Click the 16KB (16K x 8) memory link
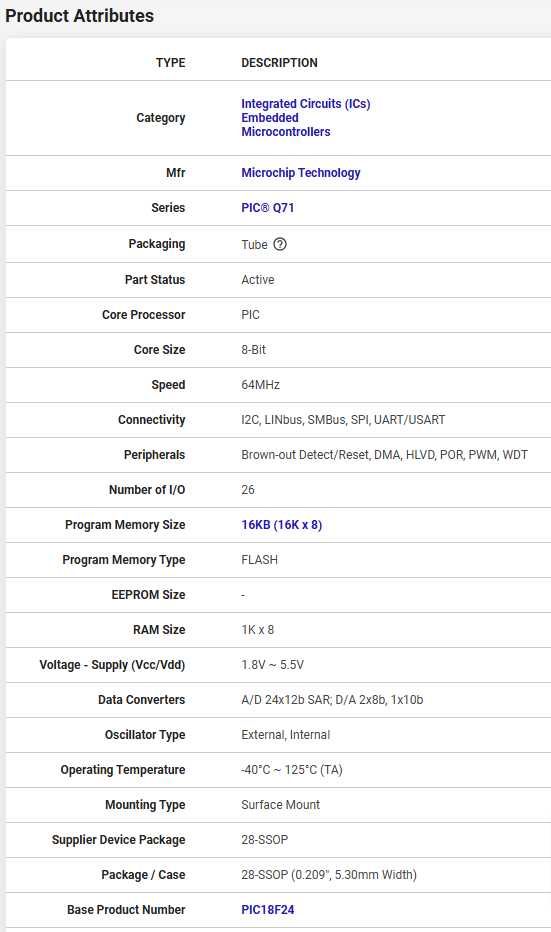 click(x=282, y=525)
